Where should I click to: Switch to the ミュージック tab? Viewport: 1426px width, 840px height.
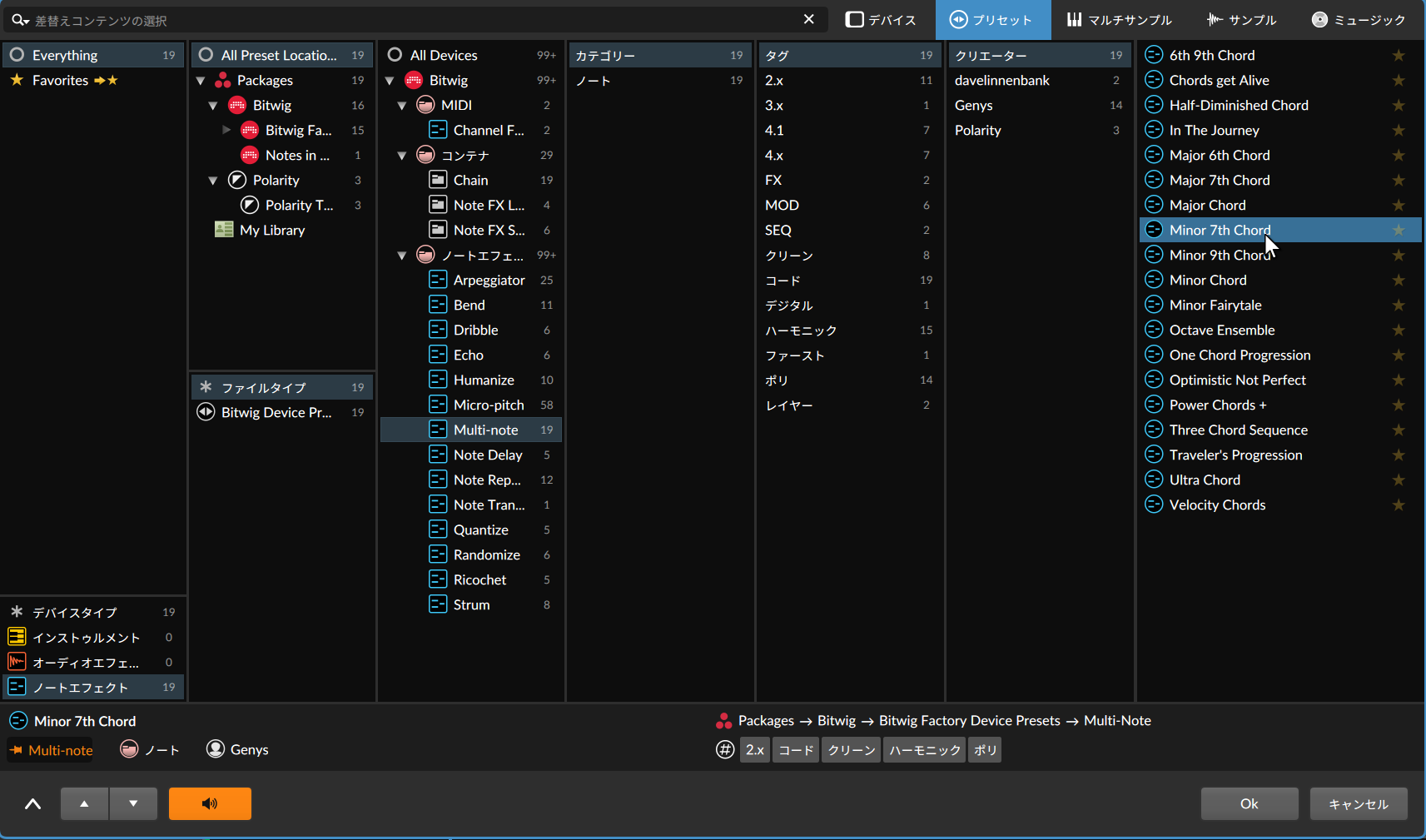coord(1359,20)
